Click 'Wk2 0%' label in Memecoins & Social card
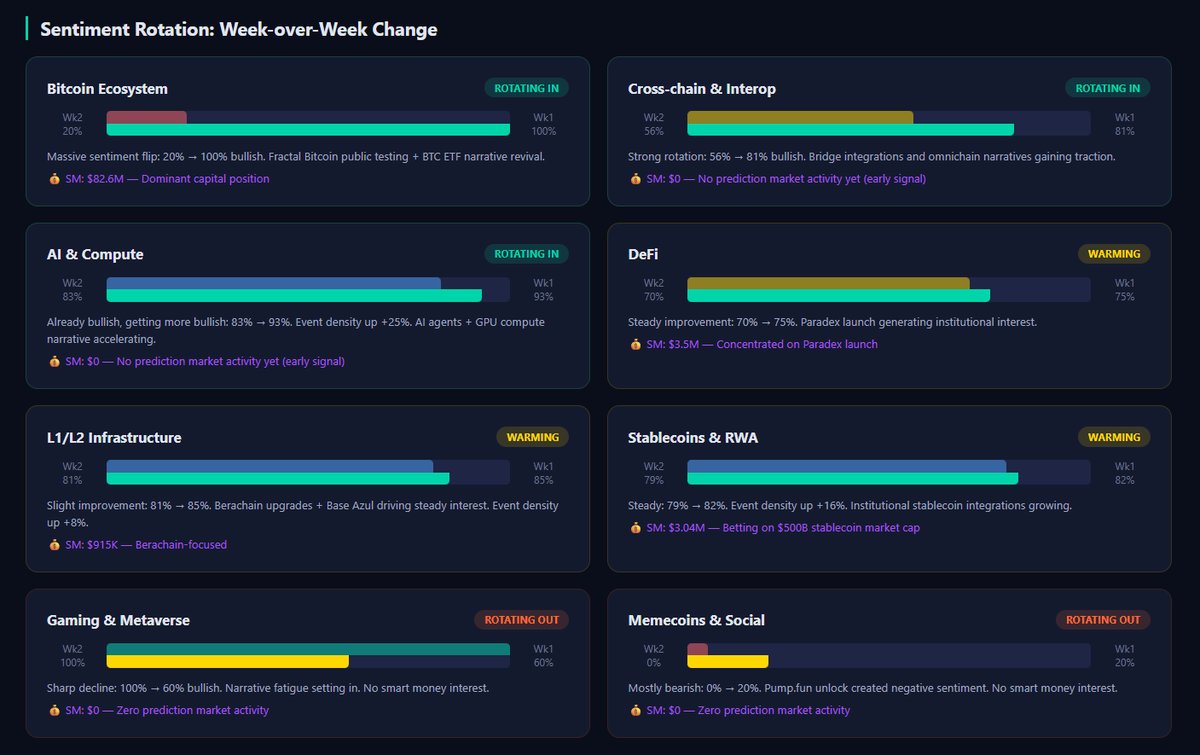The width and height of the screenshot is (1200, 755). [x=653, y=656]
